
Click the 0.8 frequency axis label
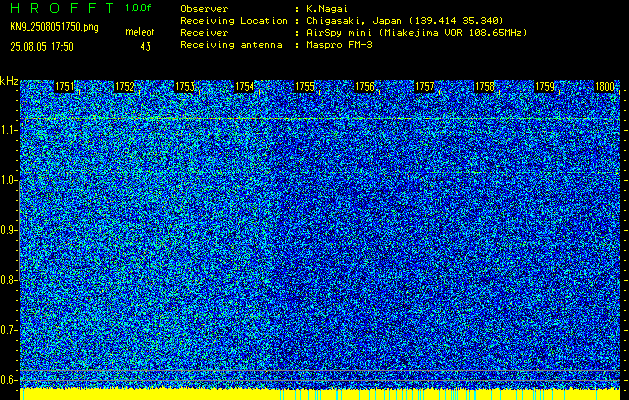pyautogui.click(x=8, y=280)
